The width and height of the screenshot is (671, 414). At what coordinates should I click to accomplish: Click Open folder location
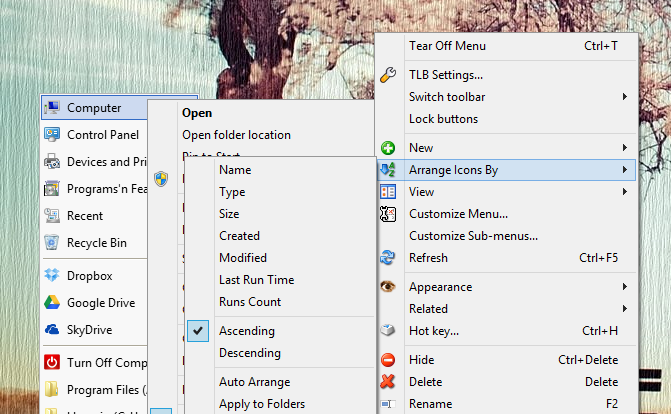[x=236, y=135]
